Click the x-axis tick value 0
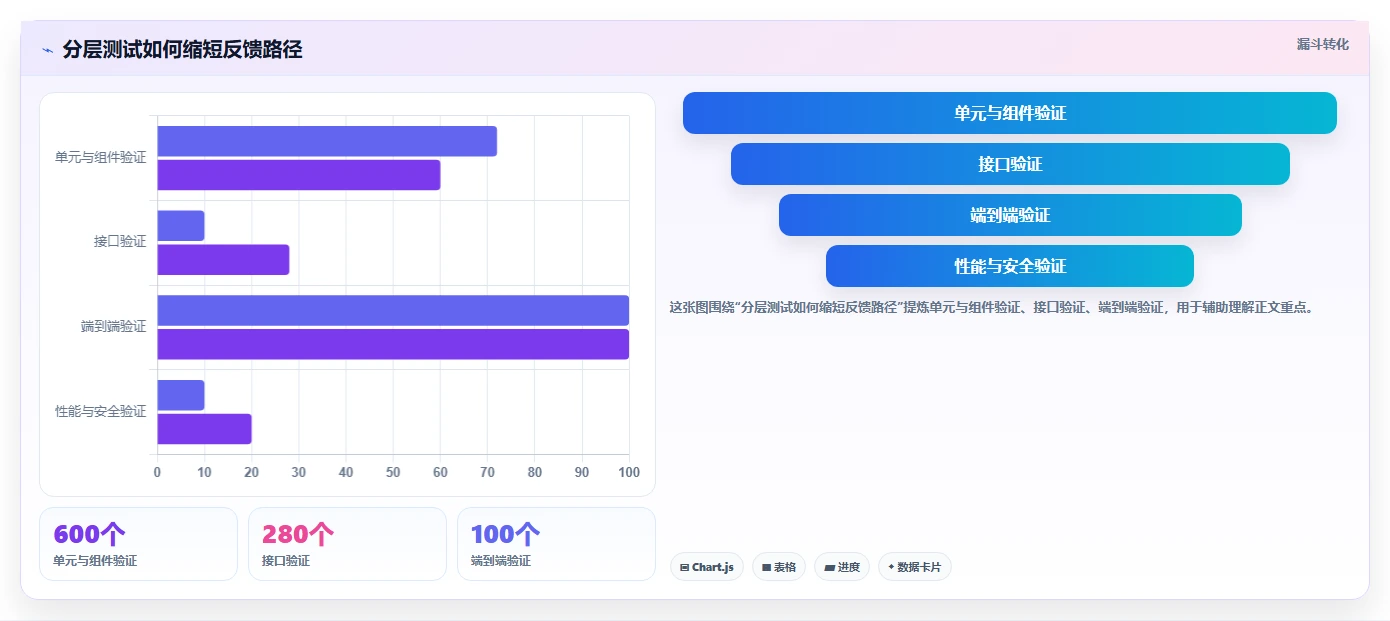Screen dimensions: 1390x621 point(157,472)
